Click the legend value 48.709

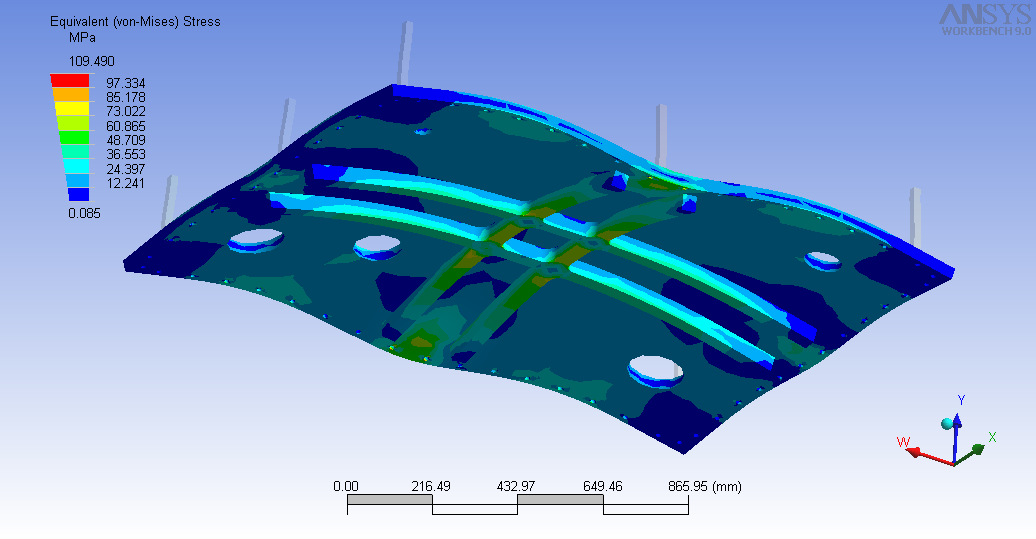click(126, 141)
